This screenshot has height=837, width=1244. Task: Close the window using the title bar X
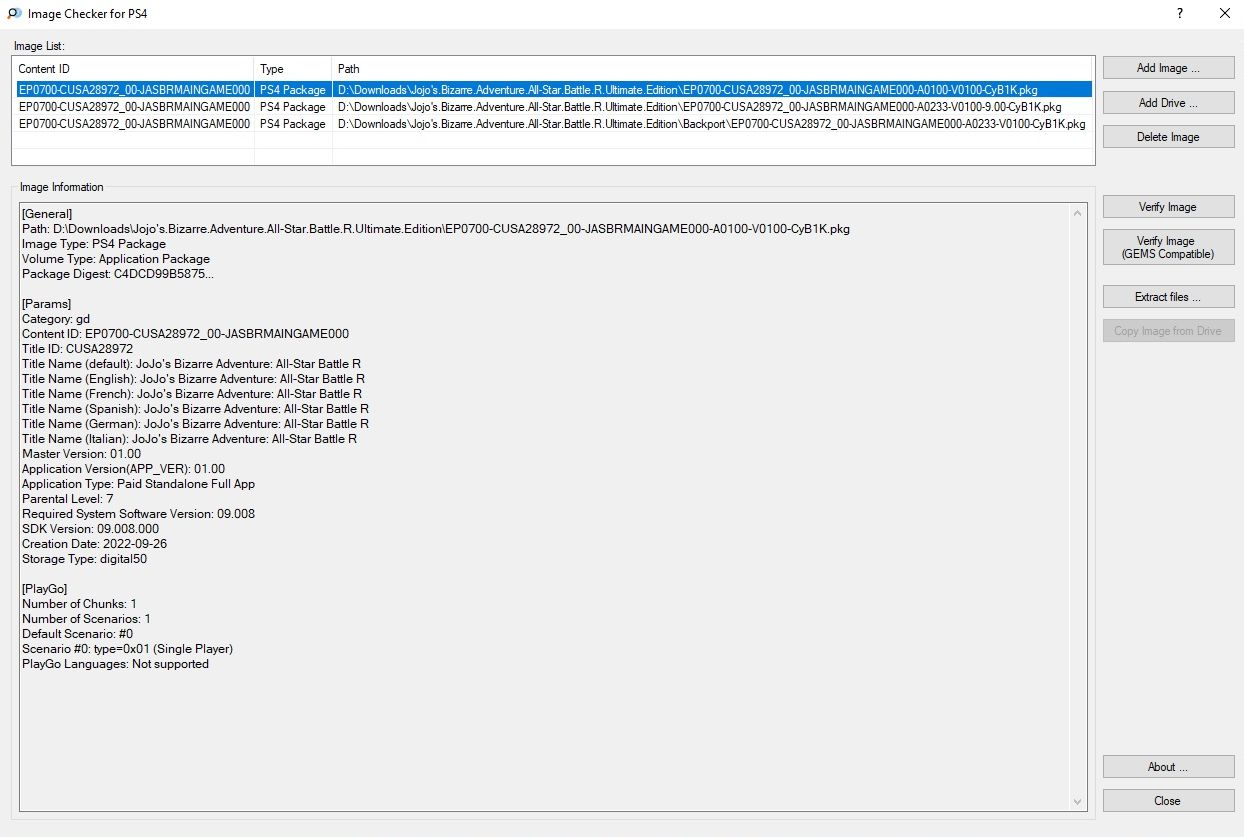1224,14
